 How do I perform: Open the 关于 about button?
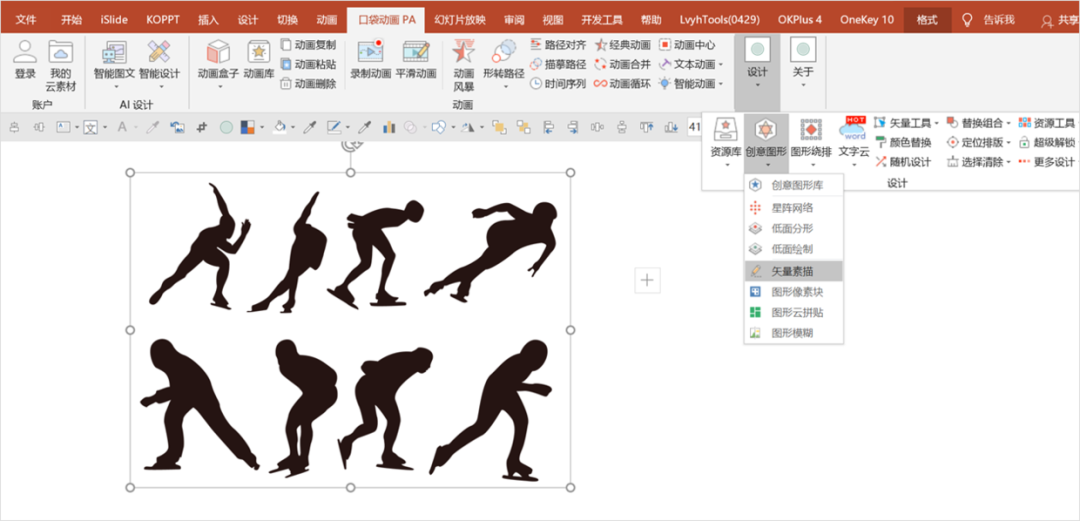(x=802, y=63)
